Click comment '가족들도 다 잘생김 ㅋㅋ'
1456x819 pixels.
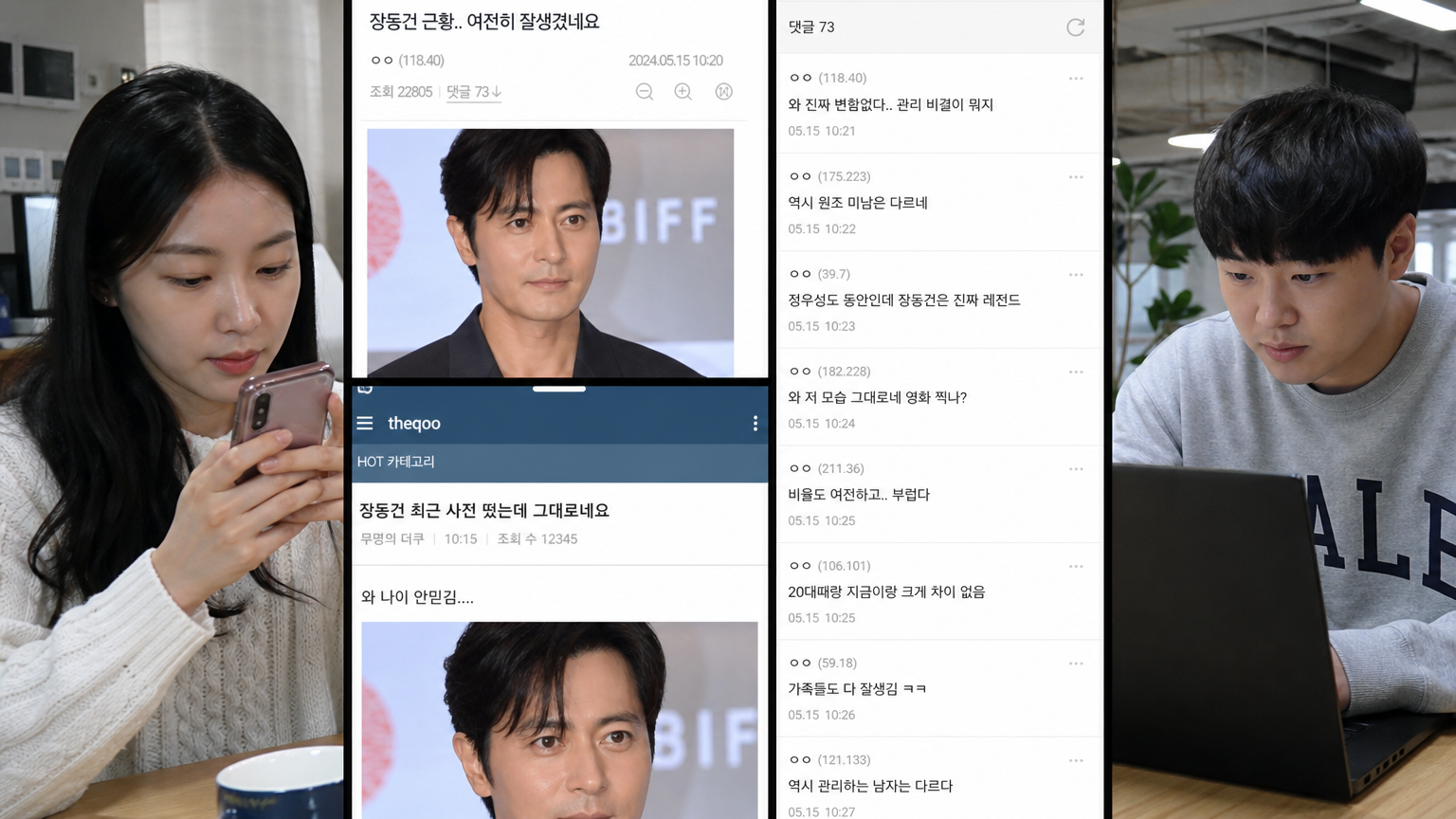pyautogui.click(x=857, y=689)
